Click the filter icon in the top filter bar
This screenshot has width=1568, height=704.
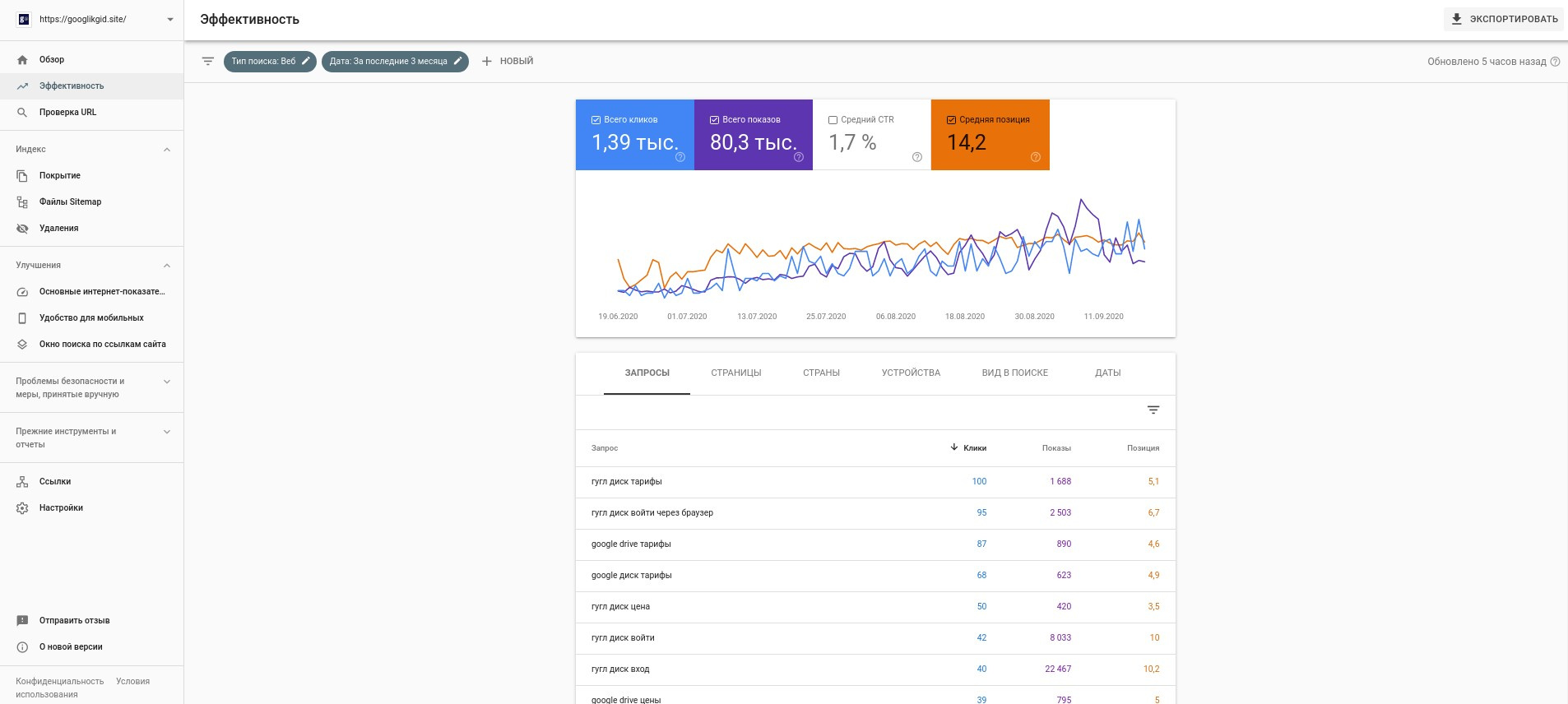click(x=208, y=62)
